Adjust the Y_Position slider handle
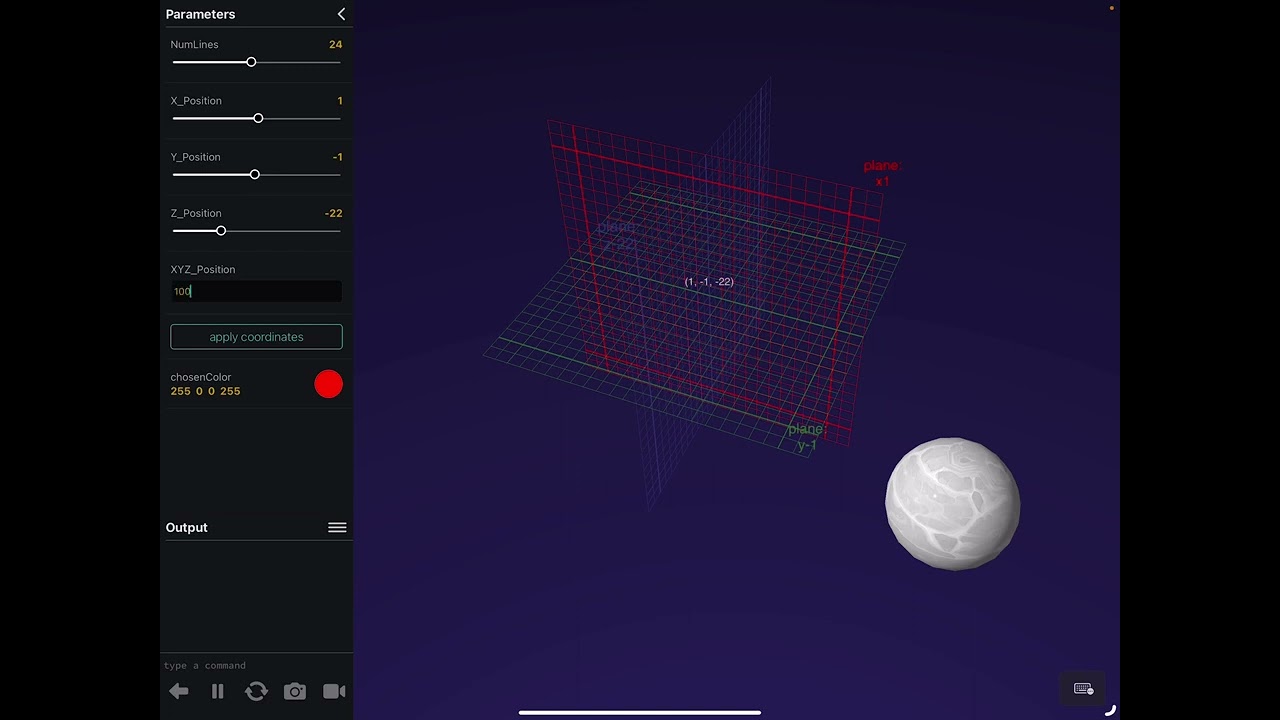The height and width of the screenshot is (720, 1280). click(x=255, y=174)
